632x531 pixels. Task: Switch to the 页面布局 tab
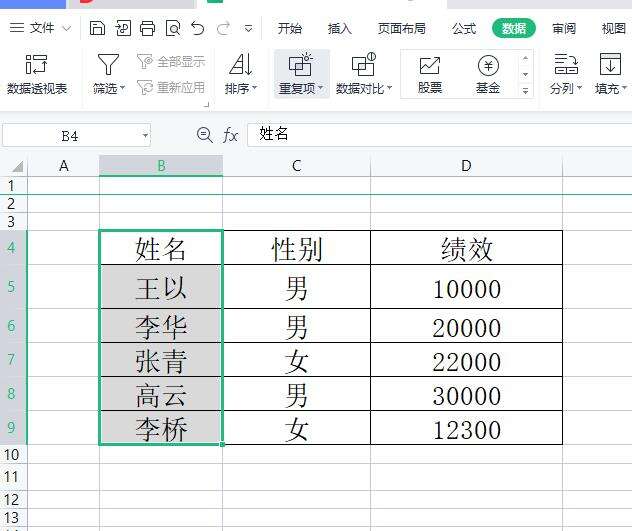click(401, 29)
